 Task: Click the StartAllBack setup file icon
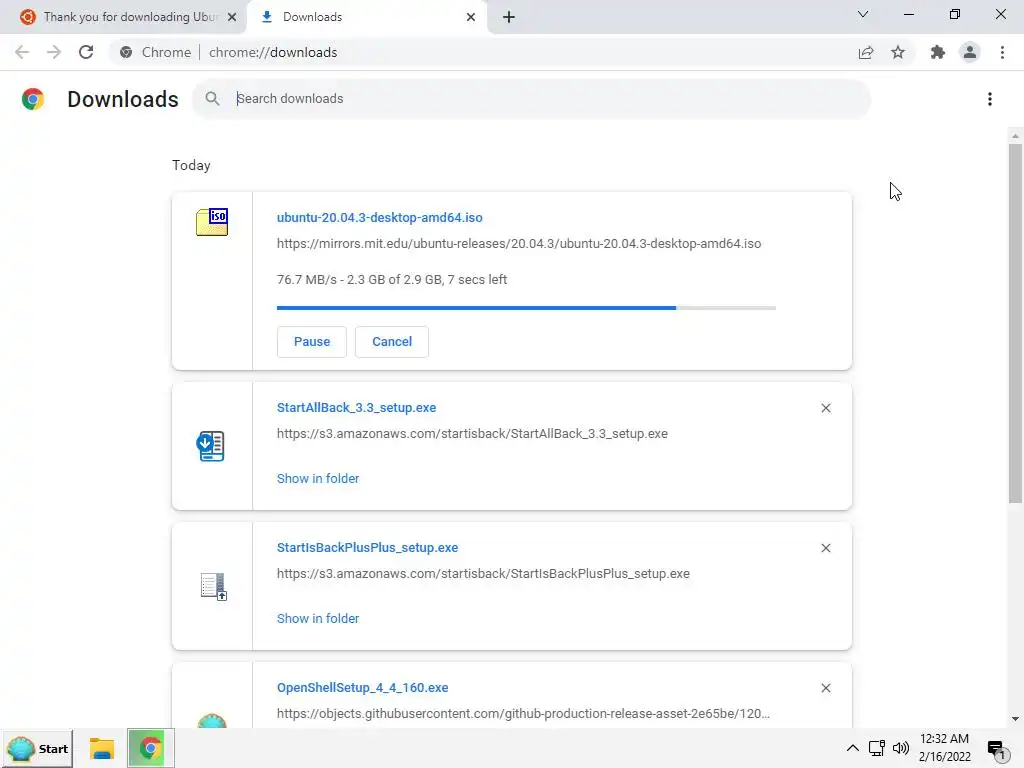point(210,446)
